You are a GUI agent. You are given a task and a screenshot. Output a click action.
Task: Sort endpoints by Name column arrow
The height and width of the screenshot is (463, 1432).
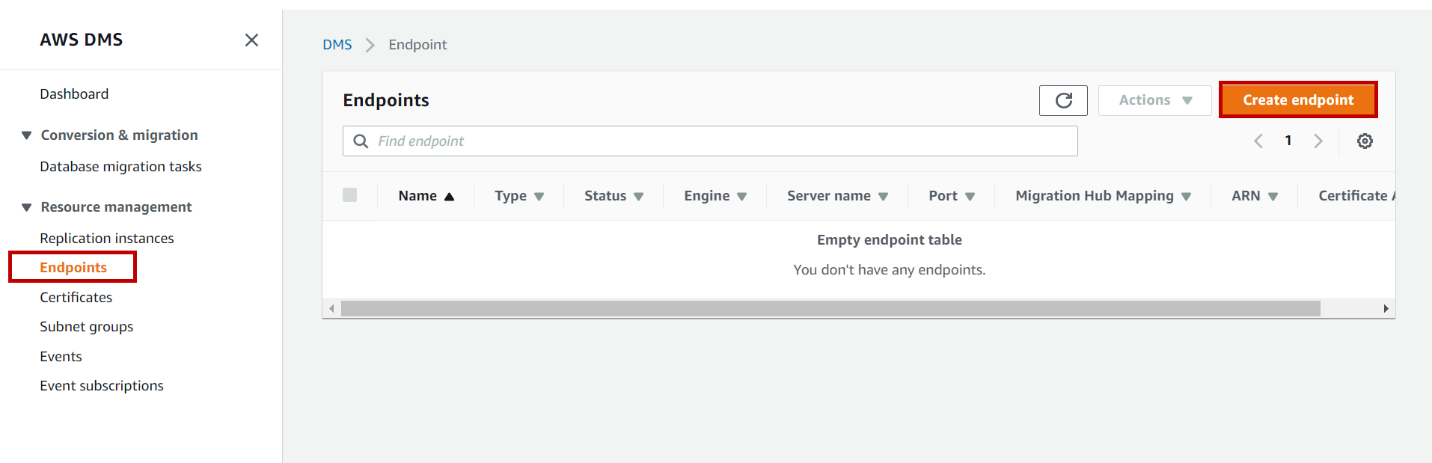(449, 196)
